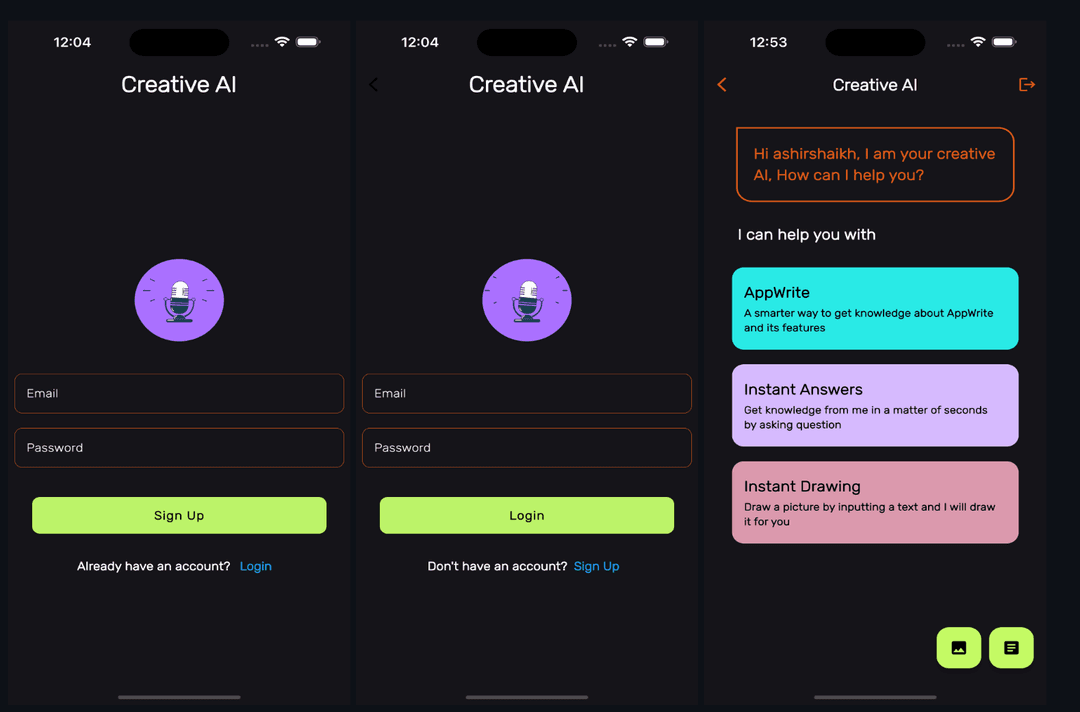1080x712 pixels.
Task: Tap the microphone logo on Sign Up screen
Action: [x=179, y=300]
